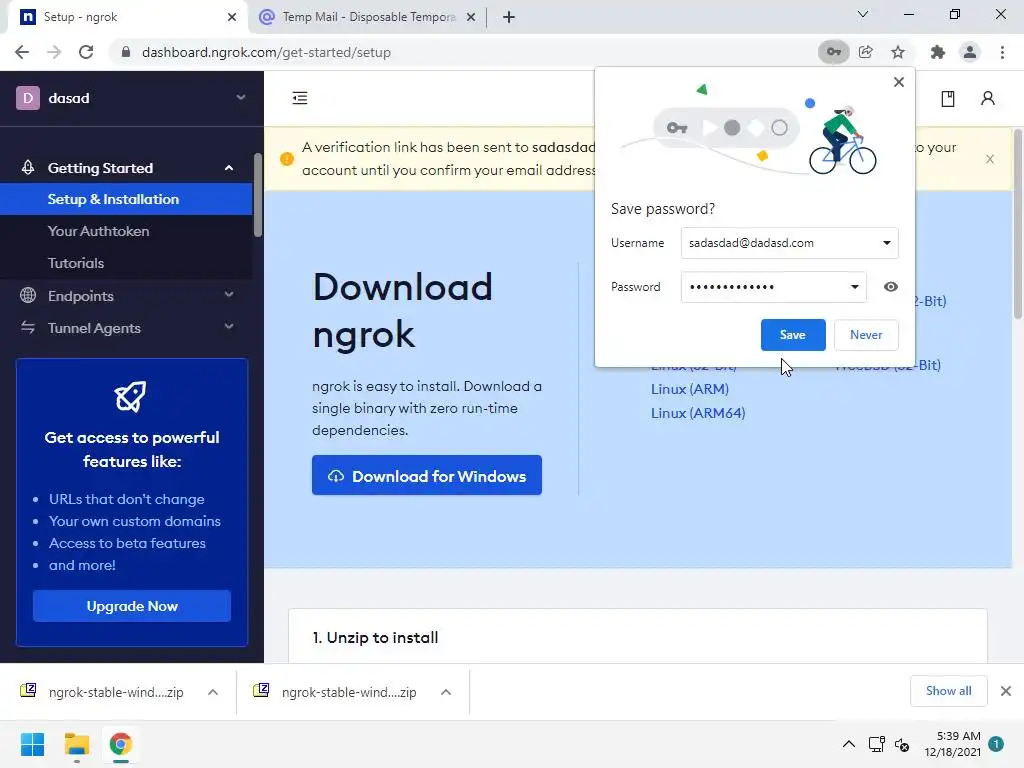This screenshot has height=768, width=1024.
Task: Click the Save button for the password
Action: tap(793, 335)
